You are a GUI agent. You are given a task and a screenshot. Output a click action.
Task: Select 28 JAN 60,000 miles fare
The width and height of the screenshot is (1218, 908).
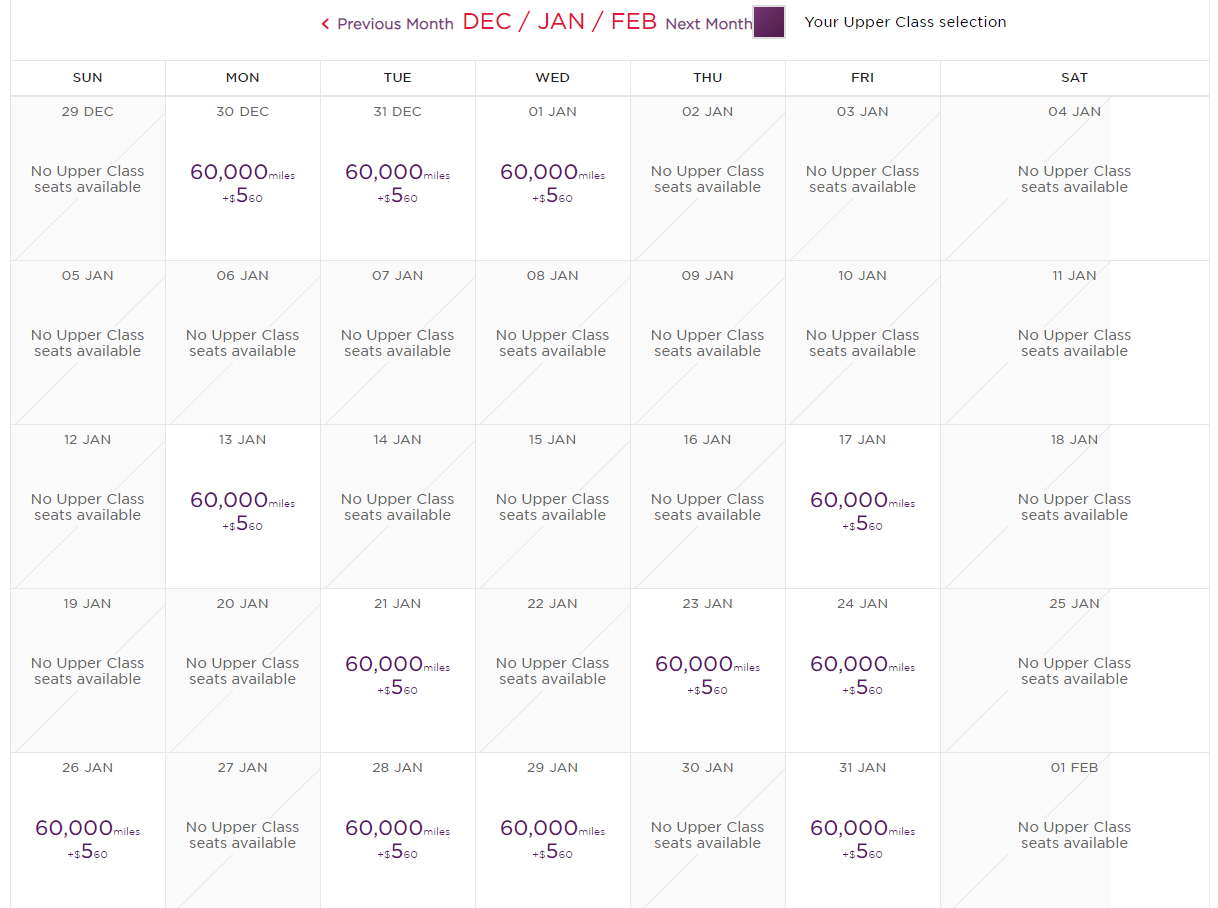click(398, 836)
